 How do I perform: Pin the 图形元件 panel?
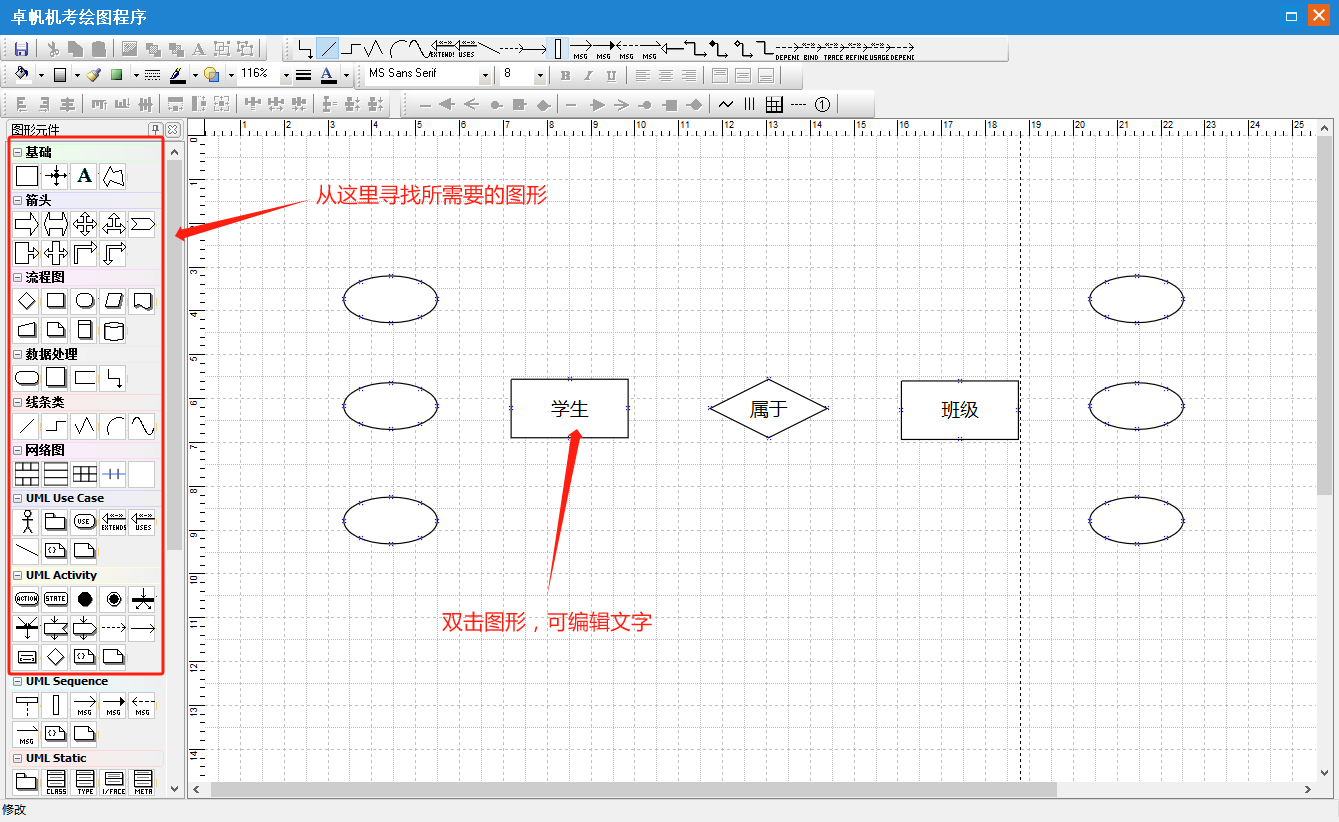[x=155, y=129]
